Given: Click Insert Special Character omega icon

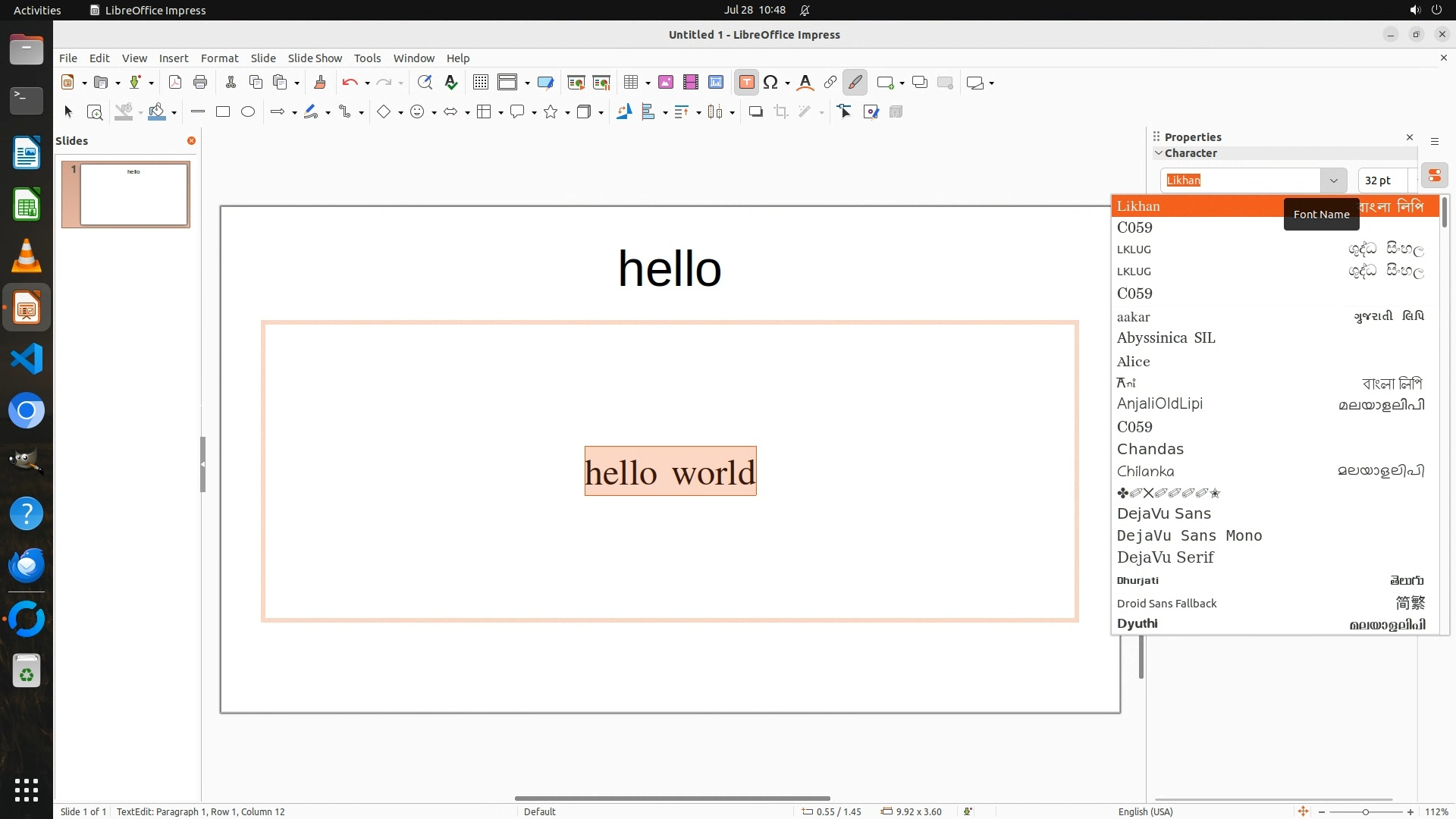Looking at the screenshot, I should [x=770, y=83].
